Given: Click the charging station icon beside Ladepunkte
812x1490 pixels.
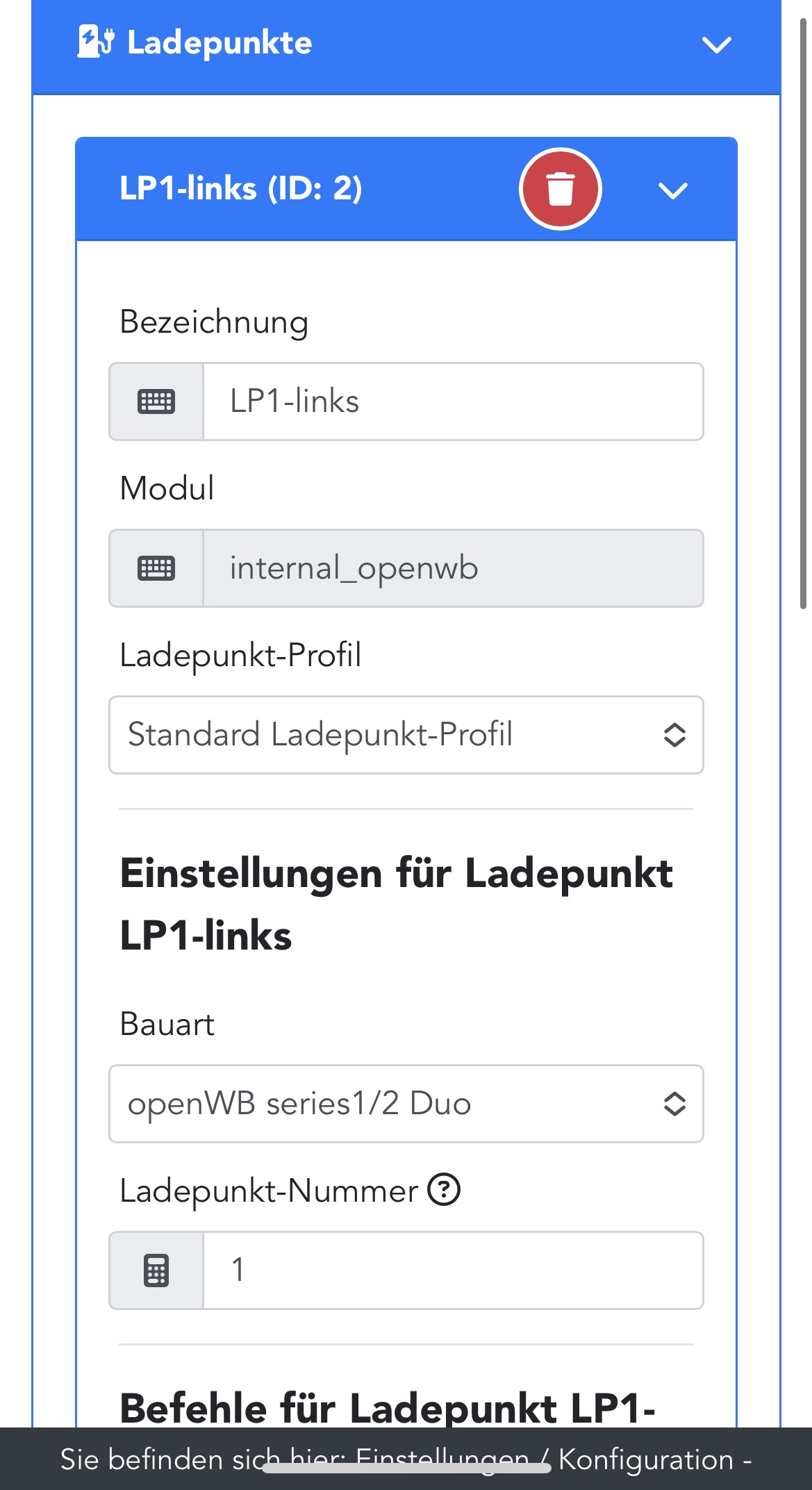Looking at the screenshot, I should coord(95,42).
